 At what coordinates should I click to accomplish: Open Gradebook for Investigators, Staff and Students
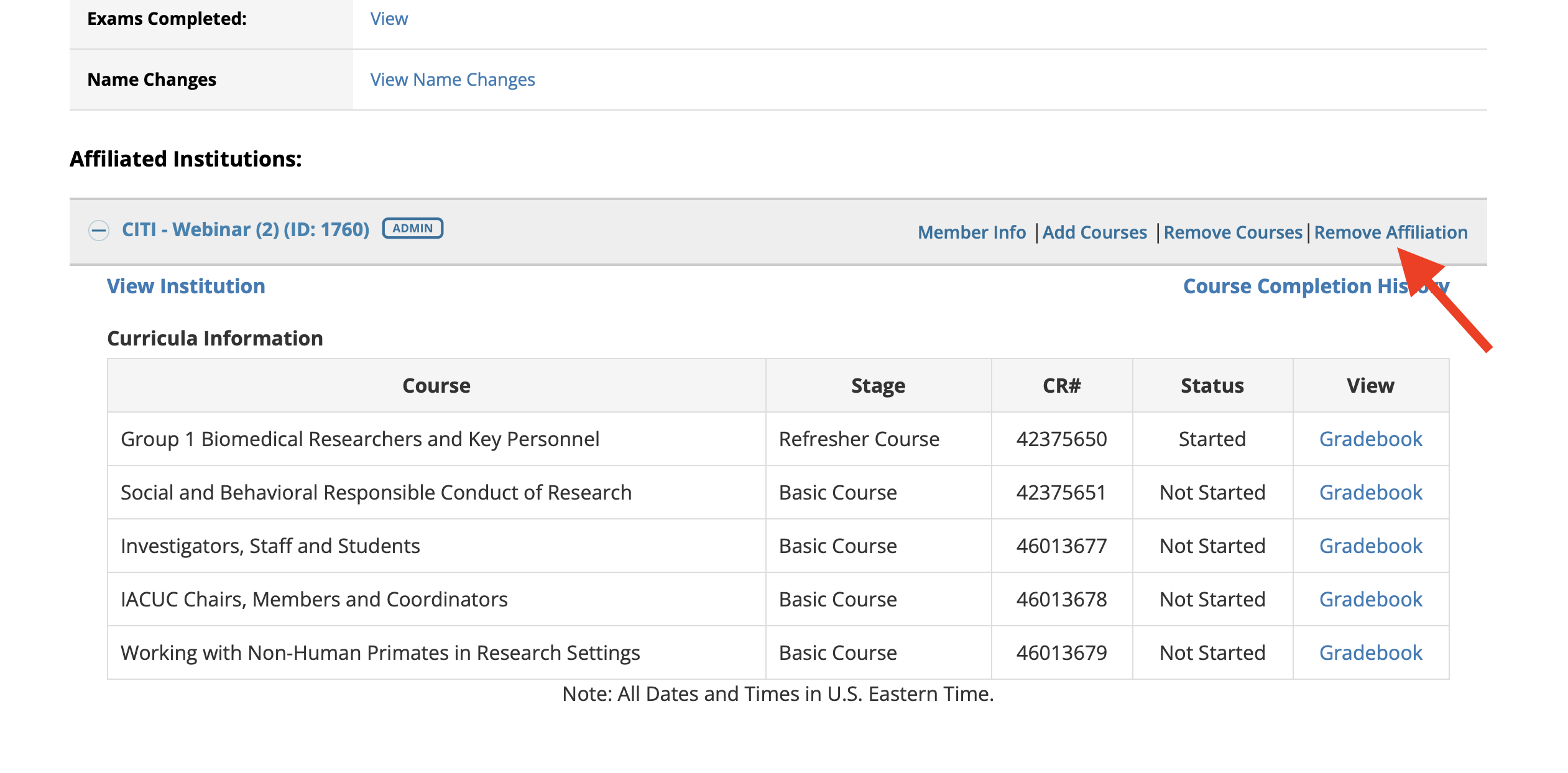point(1371,546)
